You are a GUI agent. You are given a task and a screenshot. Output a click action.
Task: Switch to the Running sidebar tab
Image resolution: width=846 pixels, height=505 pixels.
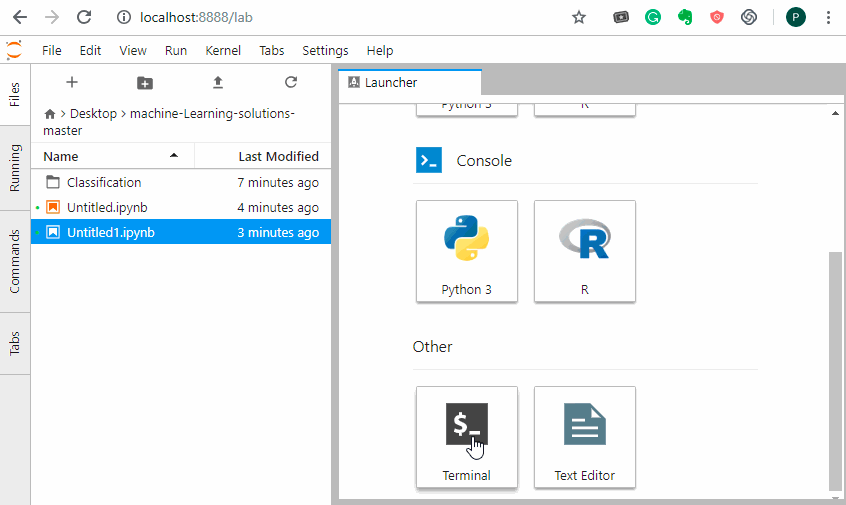coord(15,168)
